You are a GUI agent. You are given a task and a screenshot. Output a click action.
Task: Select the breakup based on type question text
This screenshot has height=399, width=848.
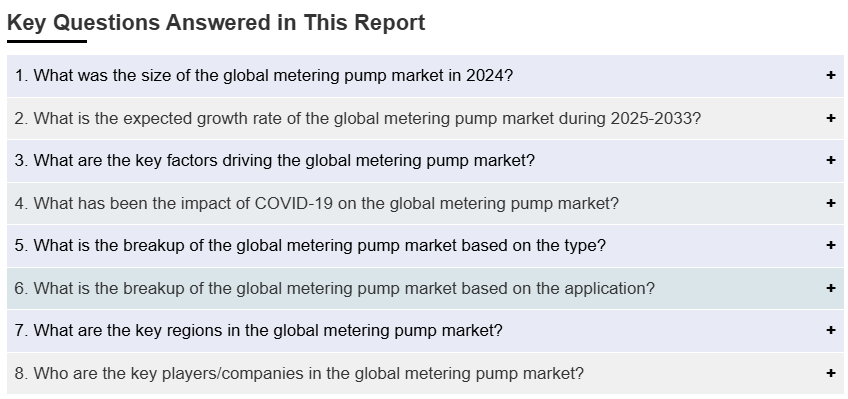(x=310, y=245)
